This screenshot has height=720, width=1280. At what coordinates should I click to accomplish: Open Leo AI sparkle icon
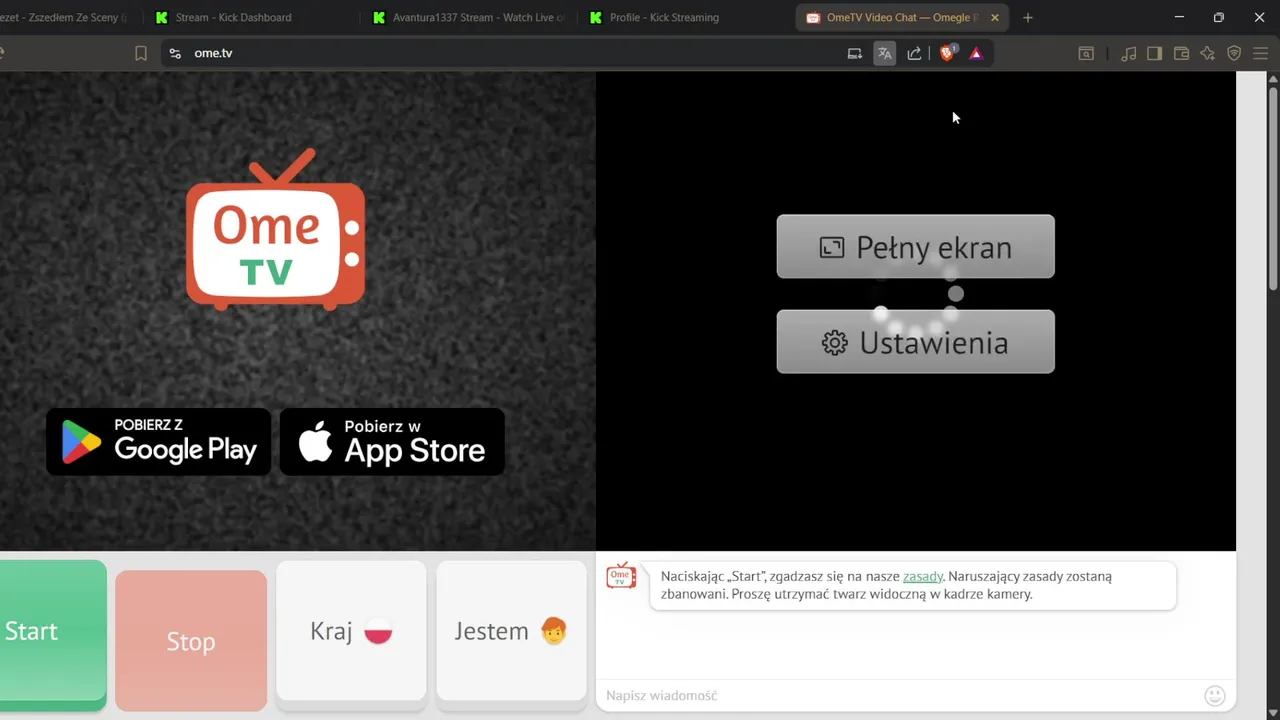coord(1208,54)
